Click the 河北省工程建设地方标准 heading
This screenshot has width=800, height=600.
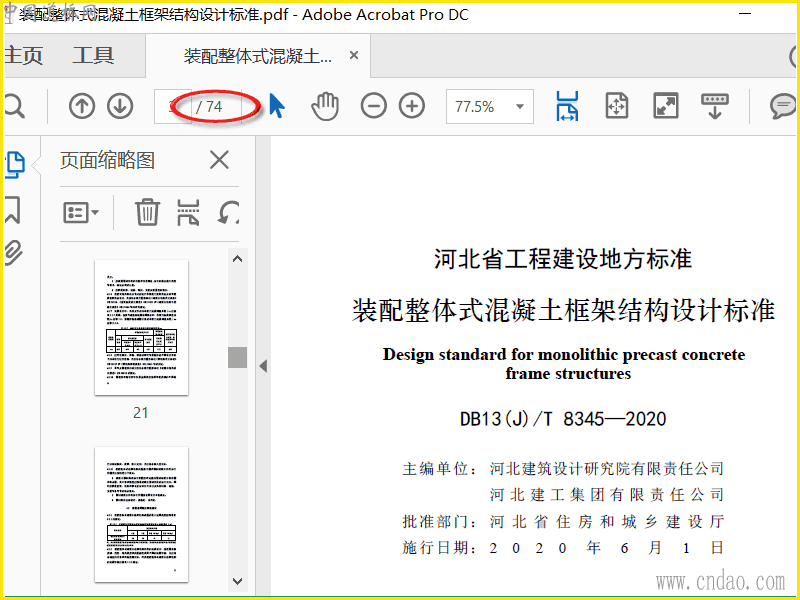click(563, 259)
